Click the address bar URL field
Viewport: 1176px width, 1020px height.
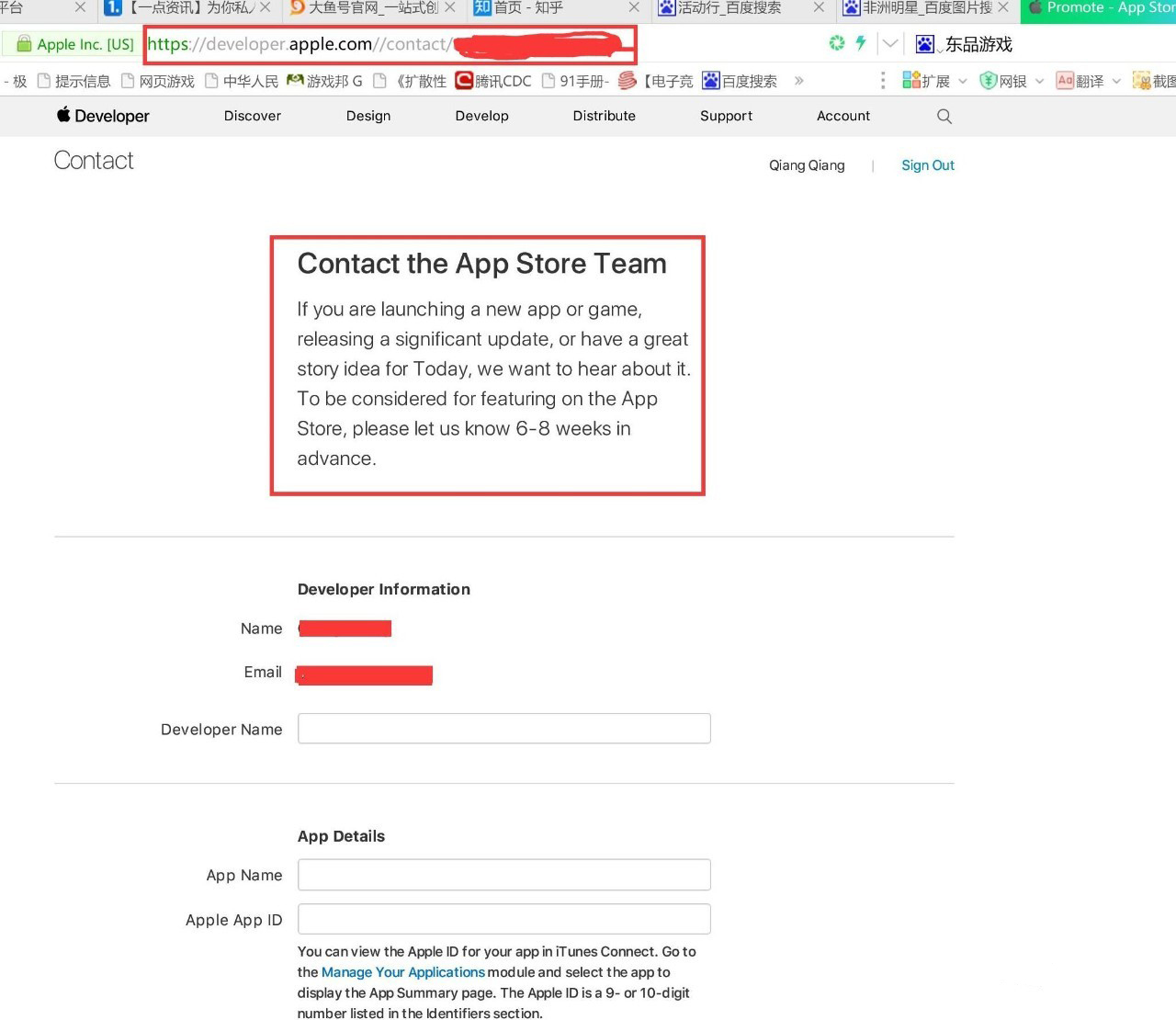pos(390,44)
